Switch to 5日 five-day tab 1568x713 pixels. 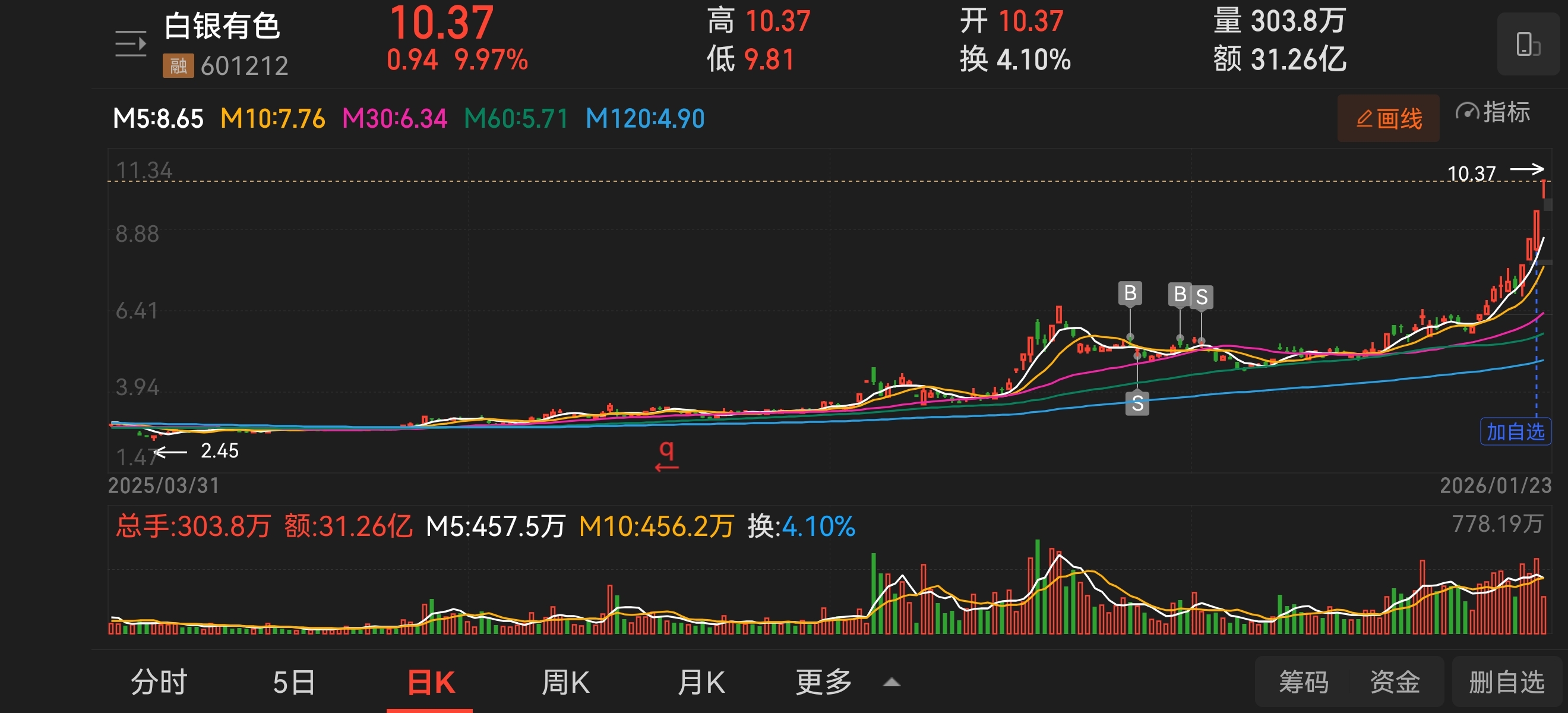click(293, 682)
